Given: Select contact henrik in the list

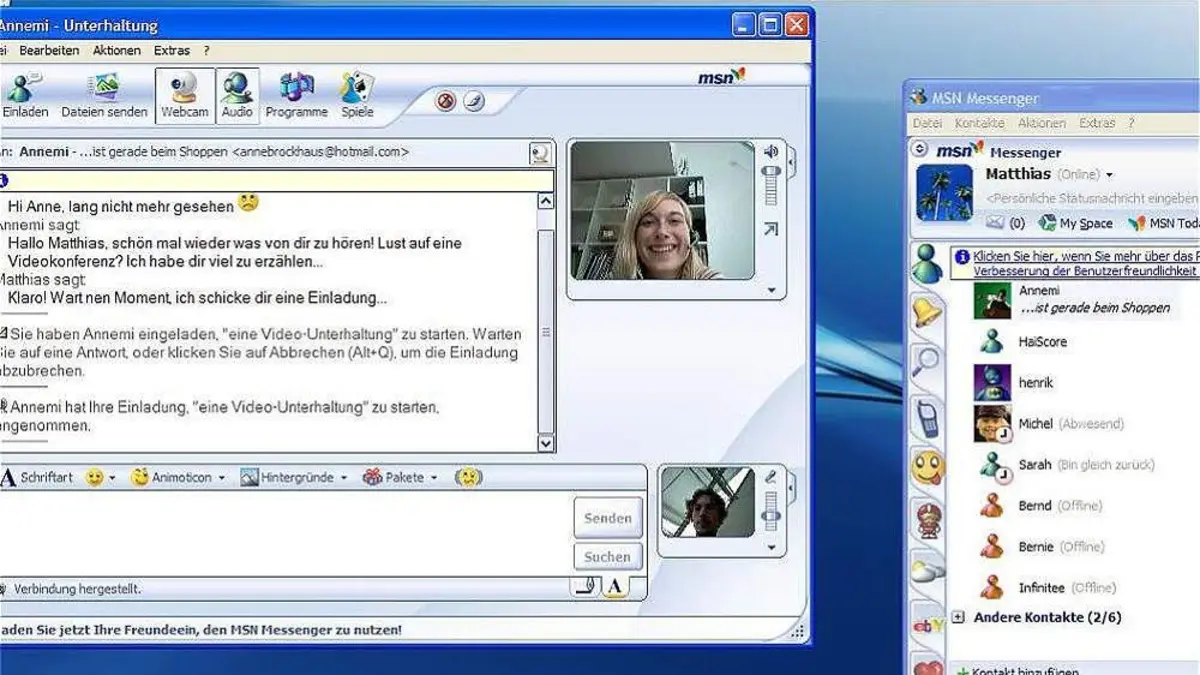Looking at the screenshot, I should click(1035, 383).
